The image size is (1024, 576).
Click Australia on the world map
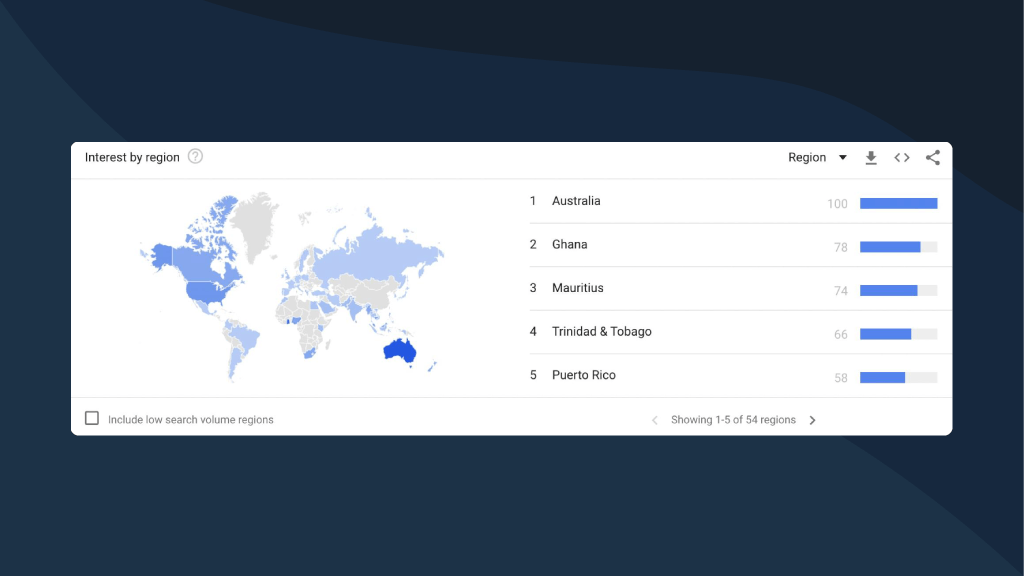(399, 350)
